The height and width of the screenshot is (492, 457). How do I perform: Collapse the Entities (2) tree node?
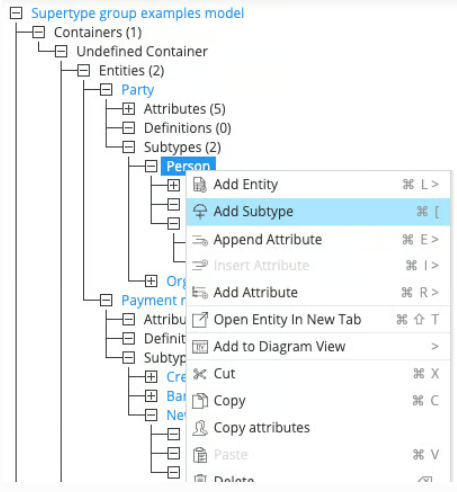click(x=83, y=71)
